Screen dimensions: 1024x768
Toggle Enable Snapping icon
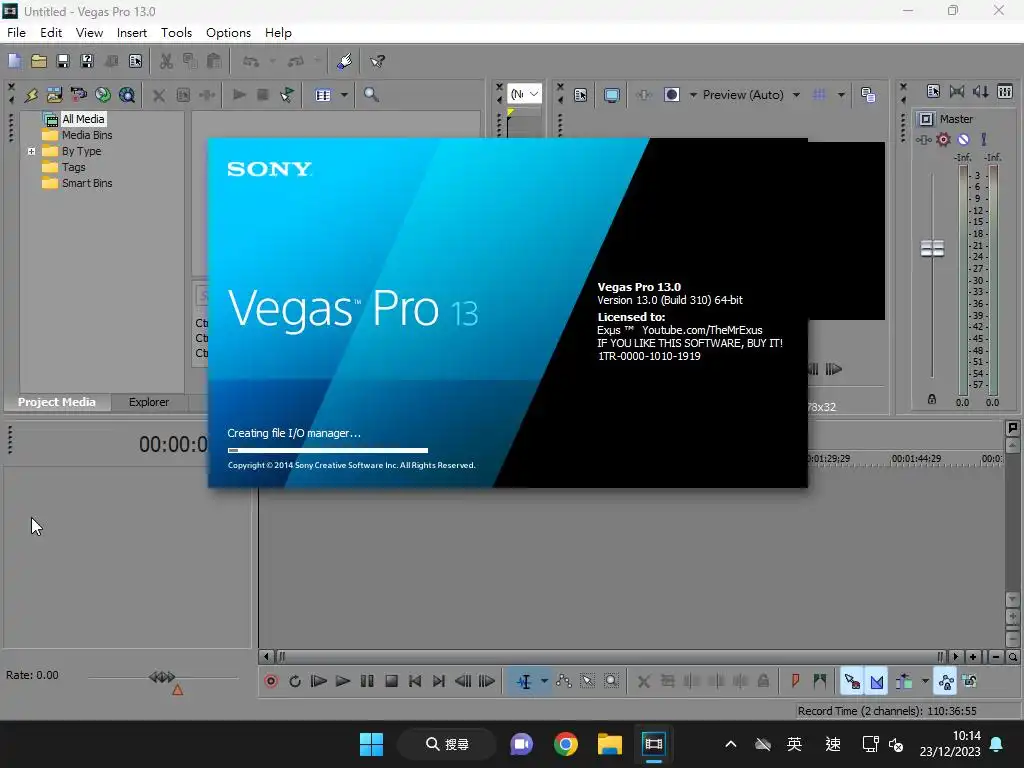tap(852, 681)
